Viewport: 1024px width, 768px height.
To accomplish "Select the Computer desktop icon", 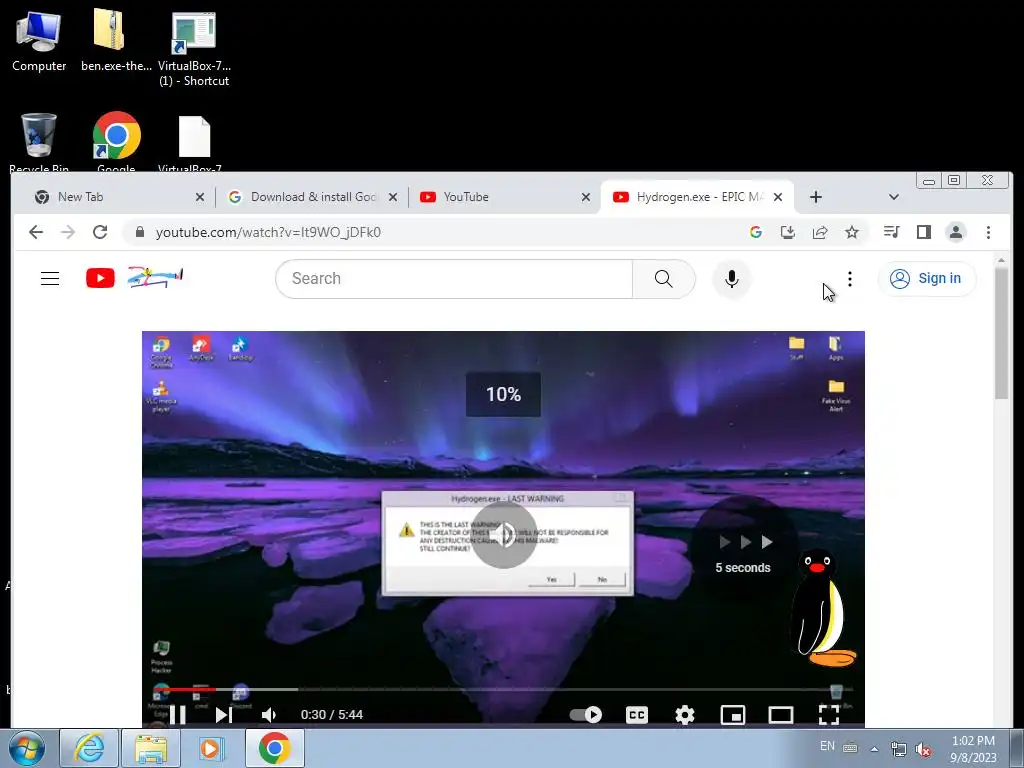I will tap(39, 40).
